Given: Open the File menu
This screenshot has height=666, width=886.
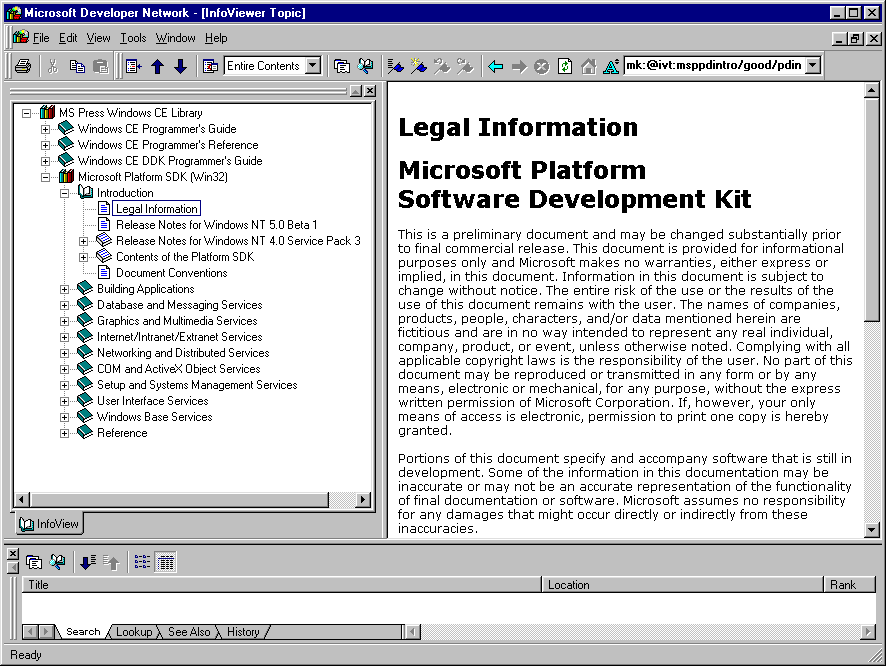Looking at the screenshot, I should 41,38.
